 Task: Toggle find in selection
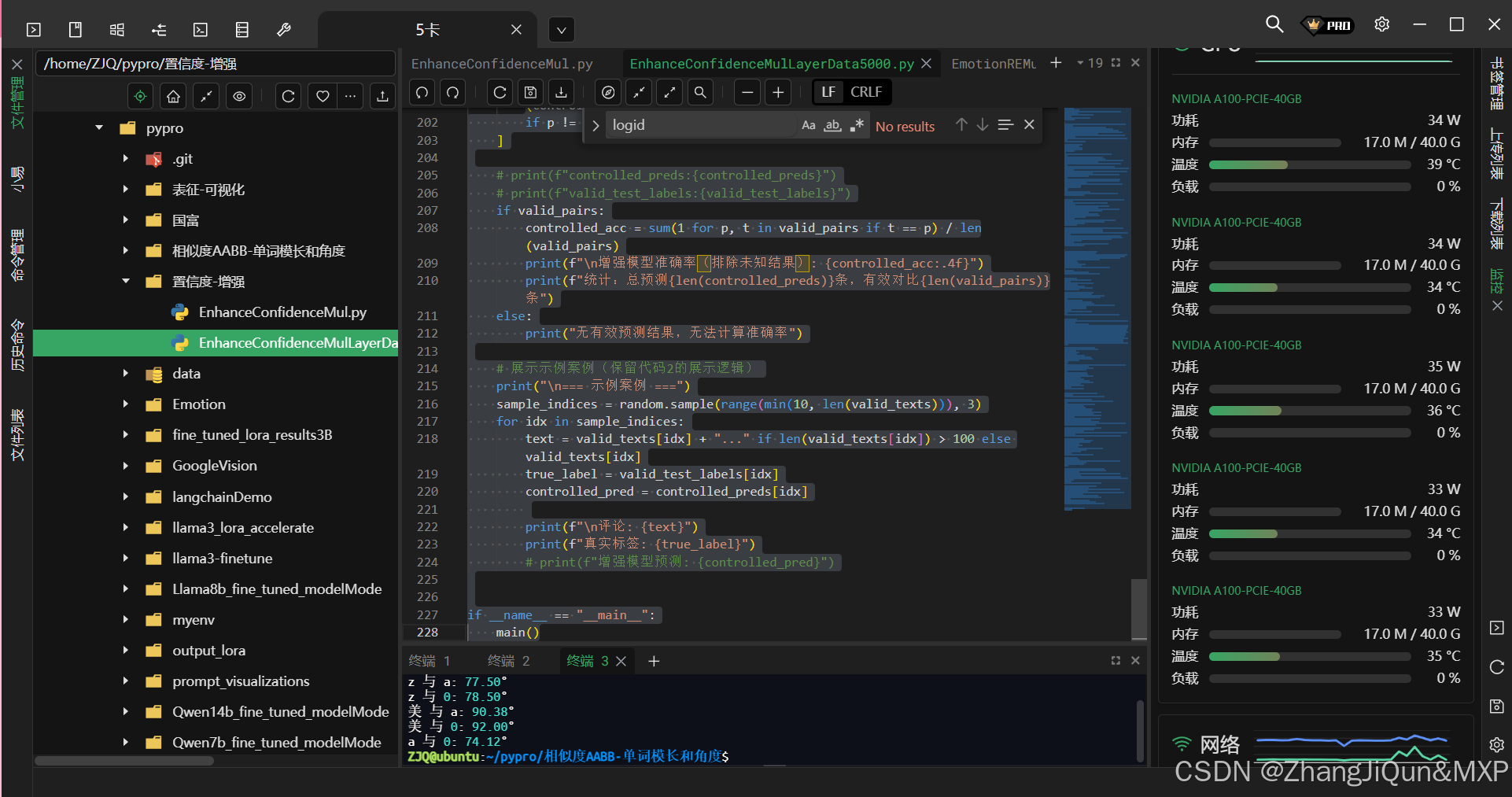[x=1005, y=124]
